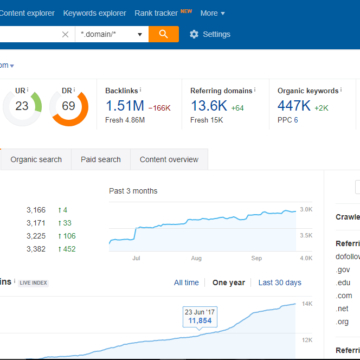Click the info icon beside Organic keywords
This screenshot has height=360, width=360.
pyautogui.click(x=341, y=90)
